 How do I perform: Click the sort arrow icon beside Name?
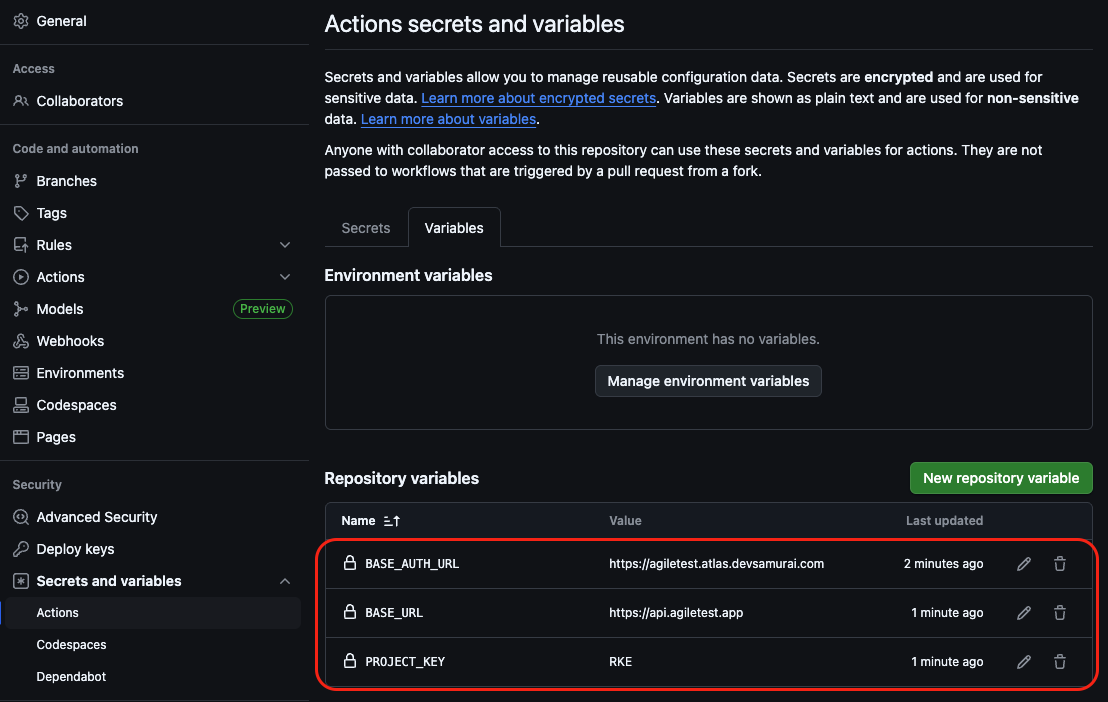pyautogui.click(x=392, y=521)
